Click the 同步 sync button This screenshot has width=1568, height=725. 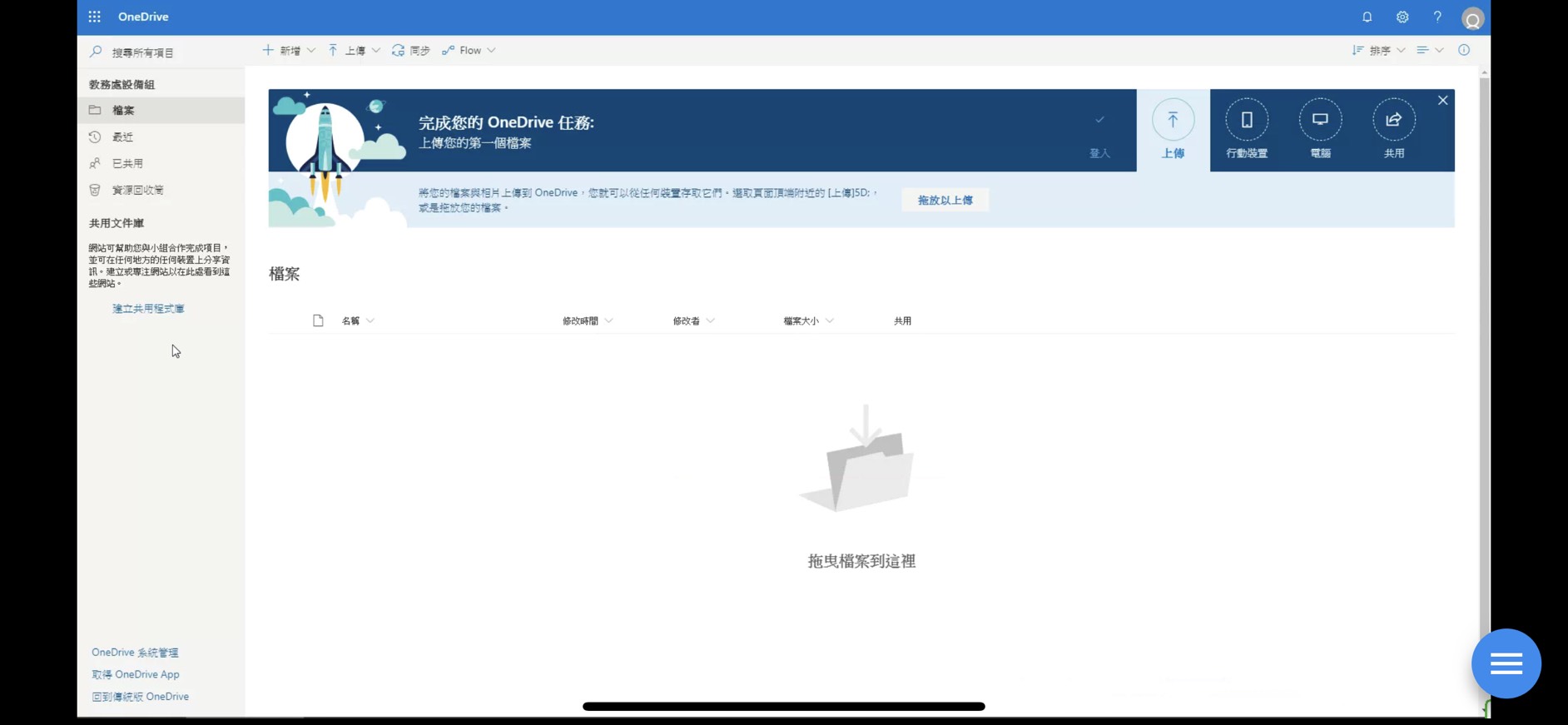tap(411, 51)
